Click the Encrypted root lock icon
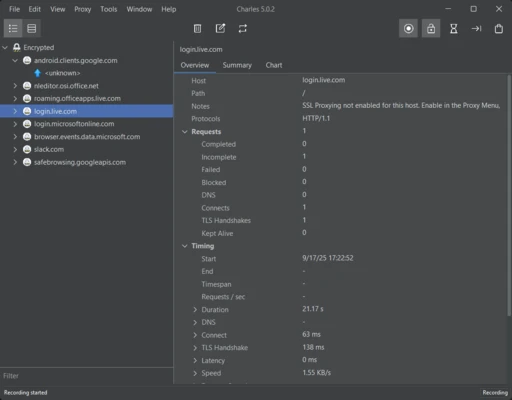This screenshot has height=400, width=512. click(x=17, y=47)
